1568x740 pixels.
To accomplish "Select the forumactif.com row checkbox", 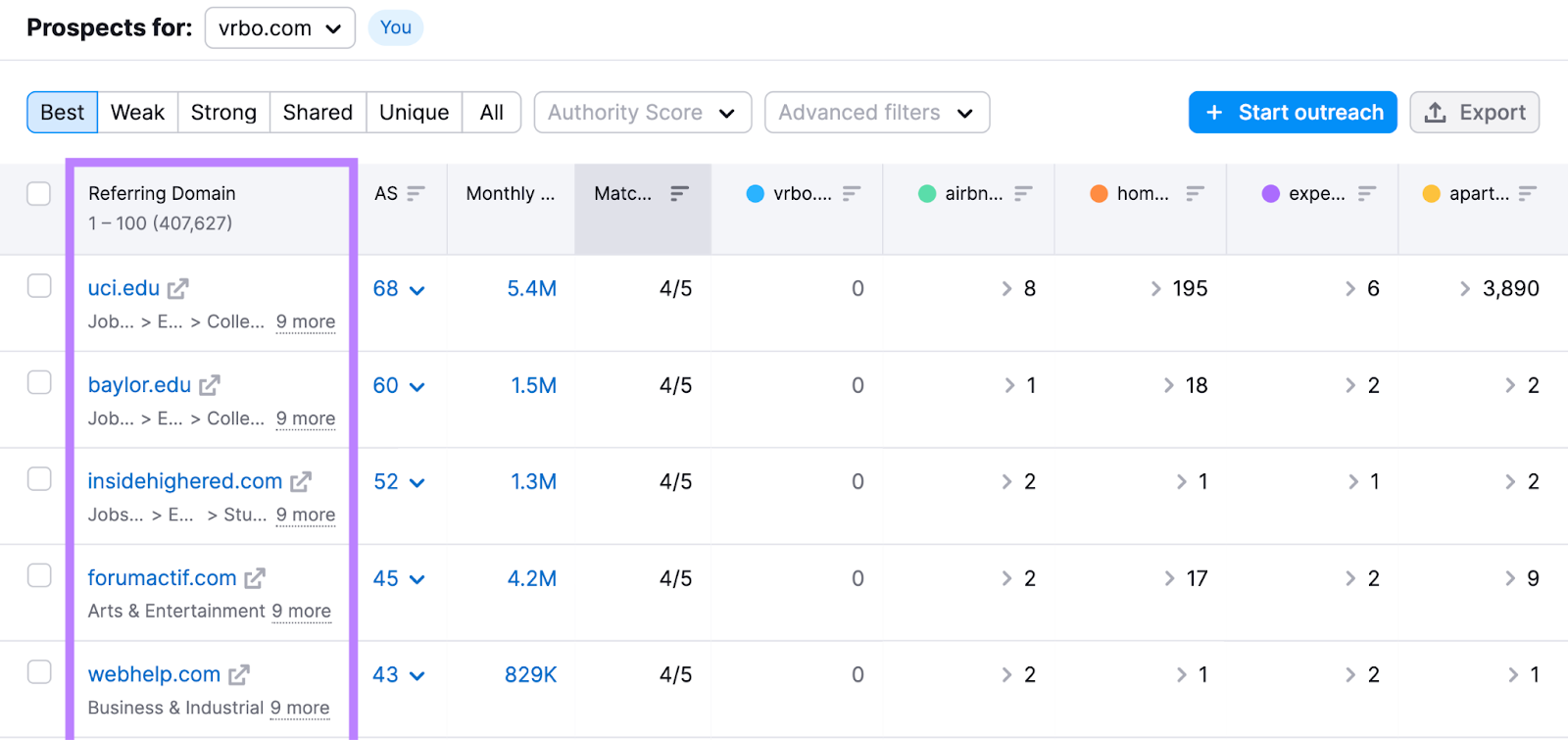I will 39,575.
